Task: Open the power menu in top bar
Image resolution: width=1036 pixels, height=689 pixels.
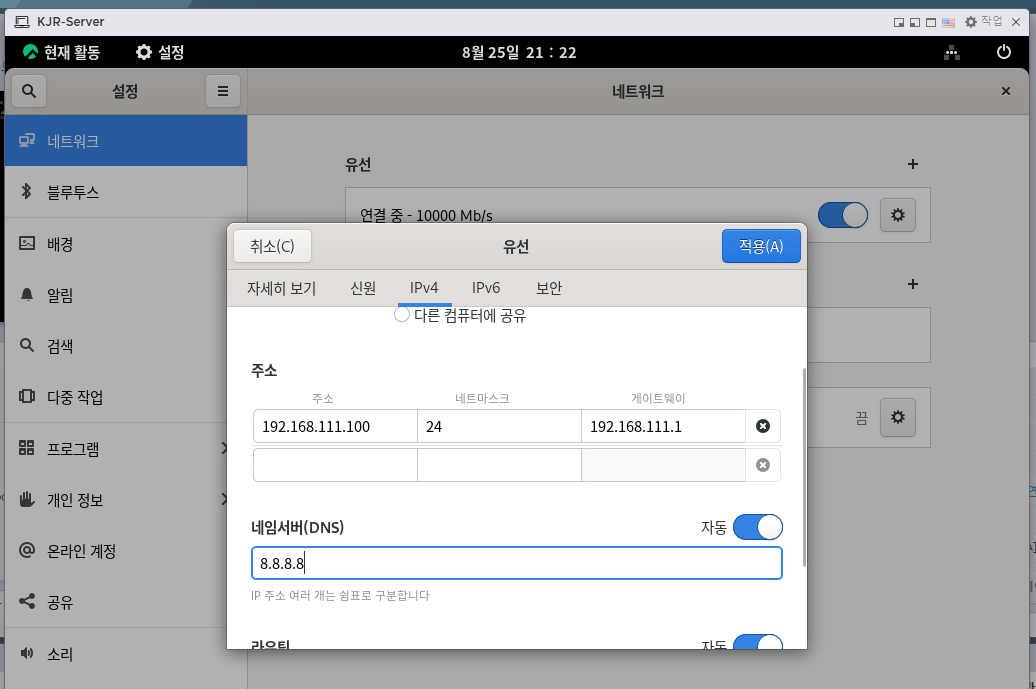Action: coord(1004,52)
